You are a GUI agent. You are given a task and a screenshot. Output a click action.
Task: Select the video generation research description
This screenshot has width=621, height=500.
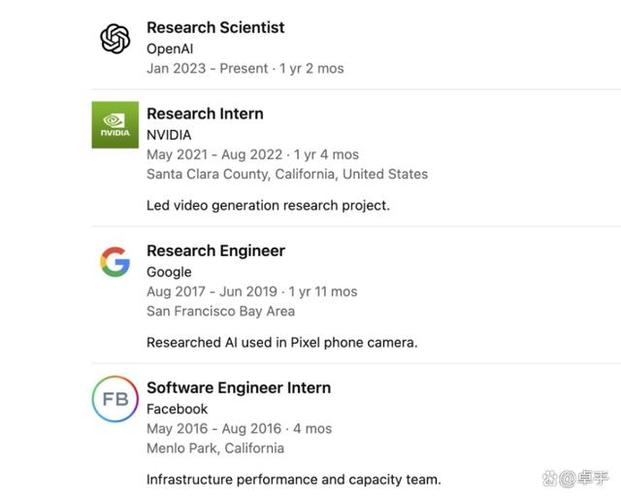coord(268,206)
